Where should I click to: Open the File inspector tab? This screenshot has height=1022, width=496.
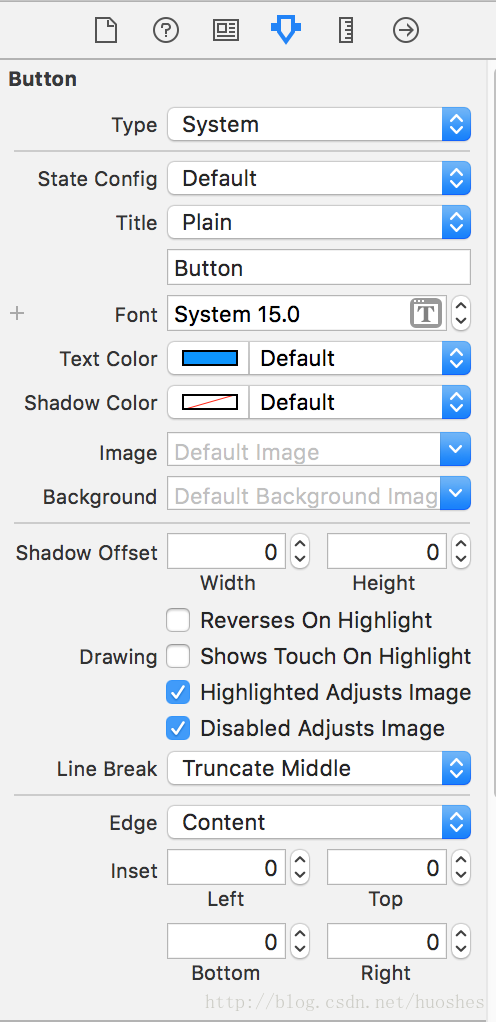point(106,30)
